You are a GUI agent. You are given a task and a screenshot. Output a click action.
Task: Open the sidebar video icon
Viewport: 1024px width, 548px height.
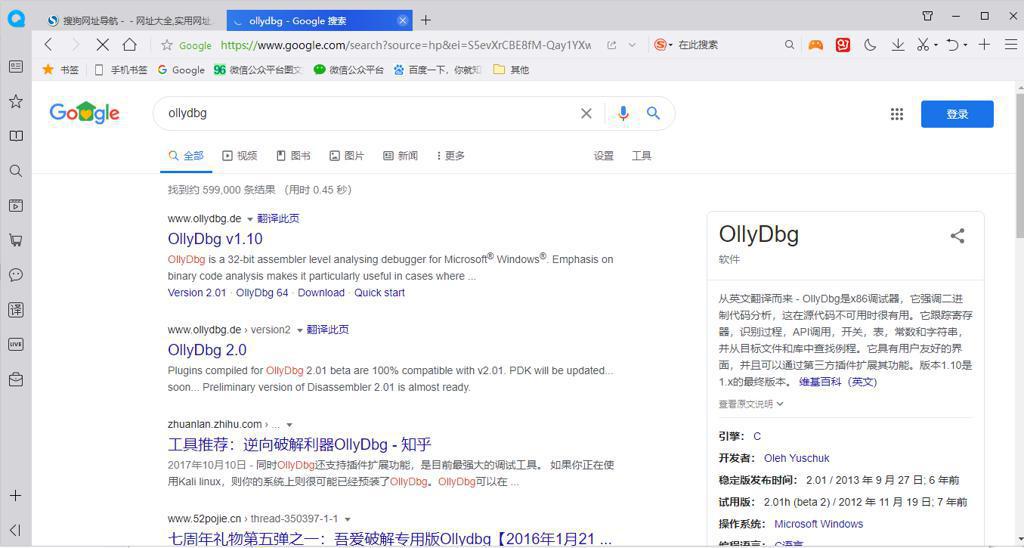click(x=16, y=206)
